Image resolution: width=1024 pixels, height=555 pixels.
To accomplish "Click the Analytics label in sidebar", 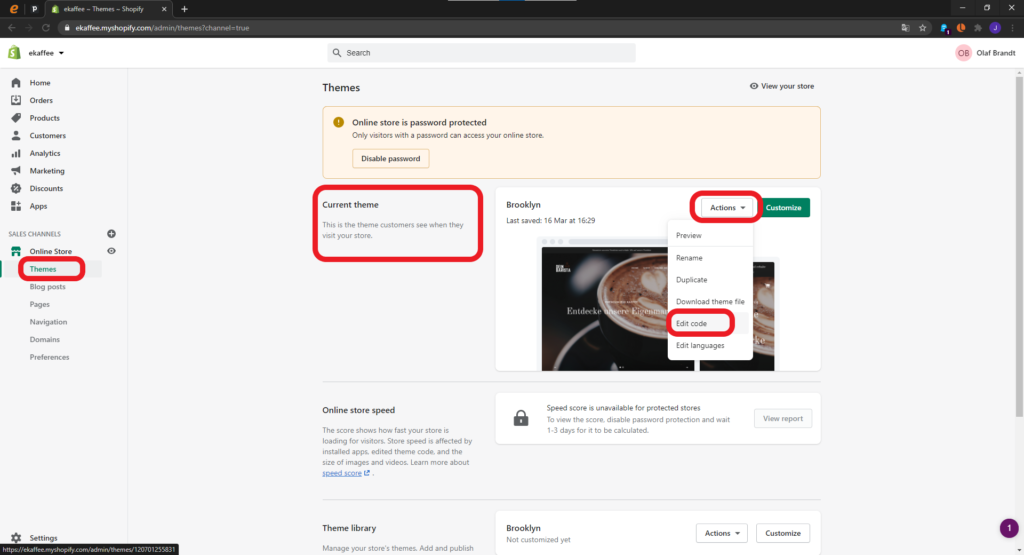I will tap(44, 153).
